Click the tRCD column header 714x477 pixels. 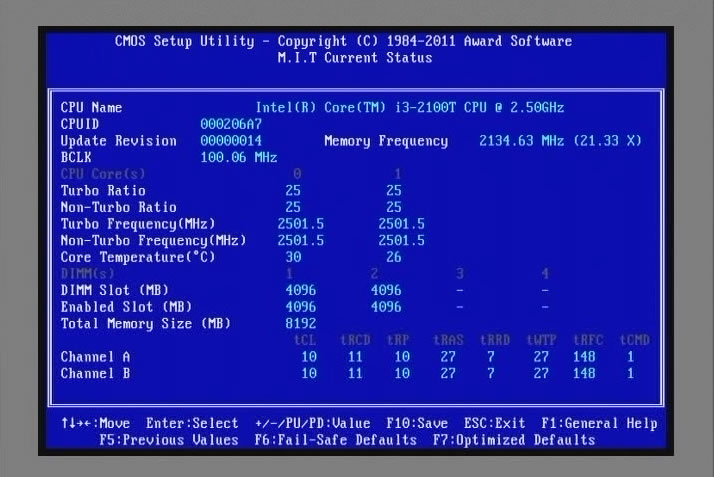(x=355, y=340)
